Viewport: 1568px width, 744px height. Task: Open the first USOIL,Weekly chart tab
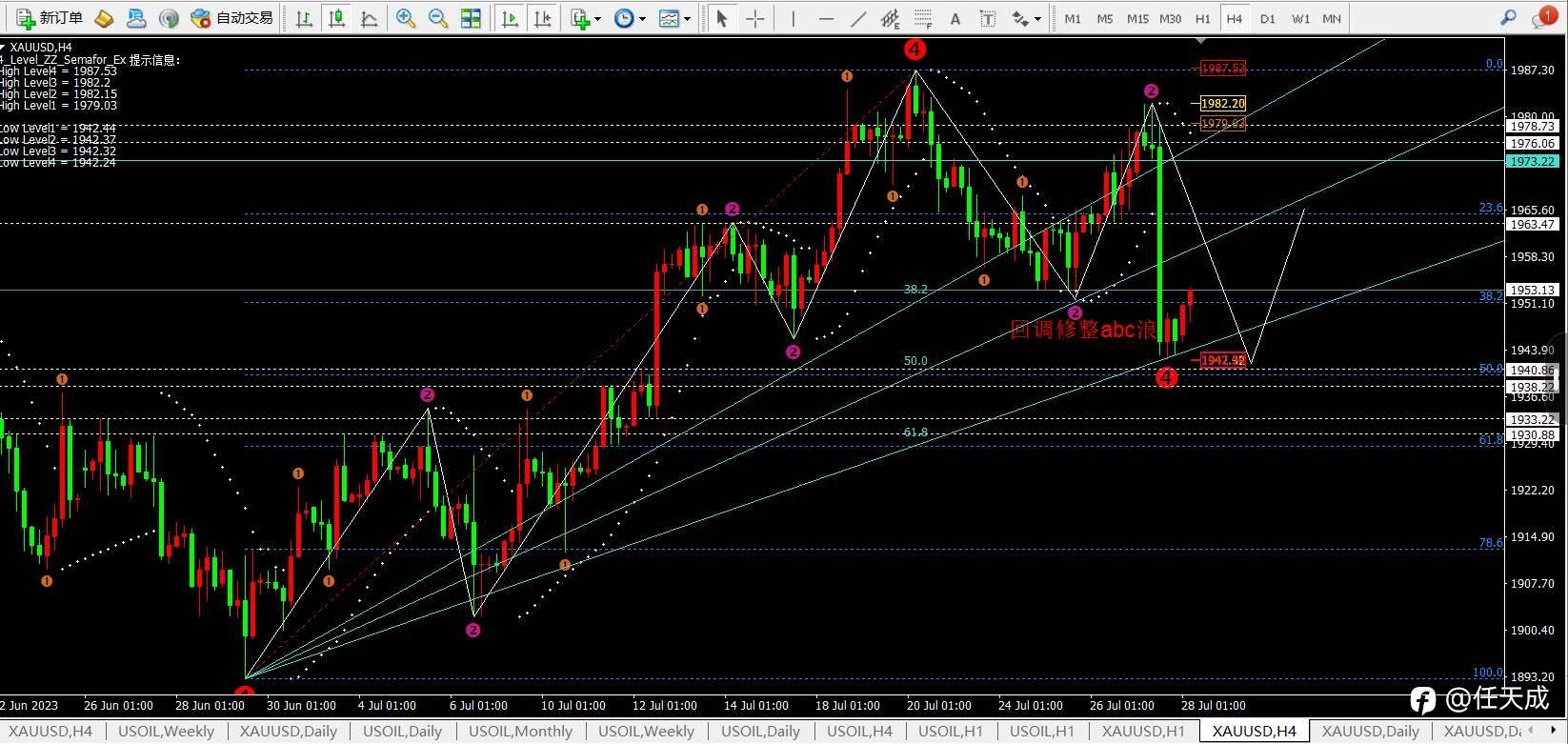pos(166,731)
